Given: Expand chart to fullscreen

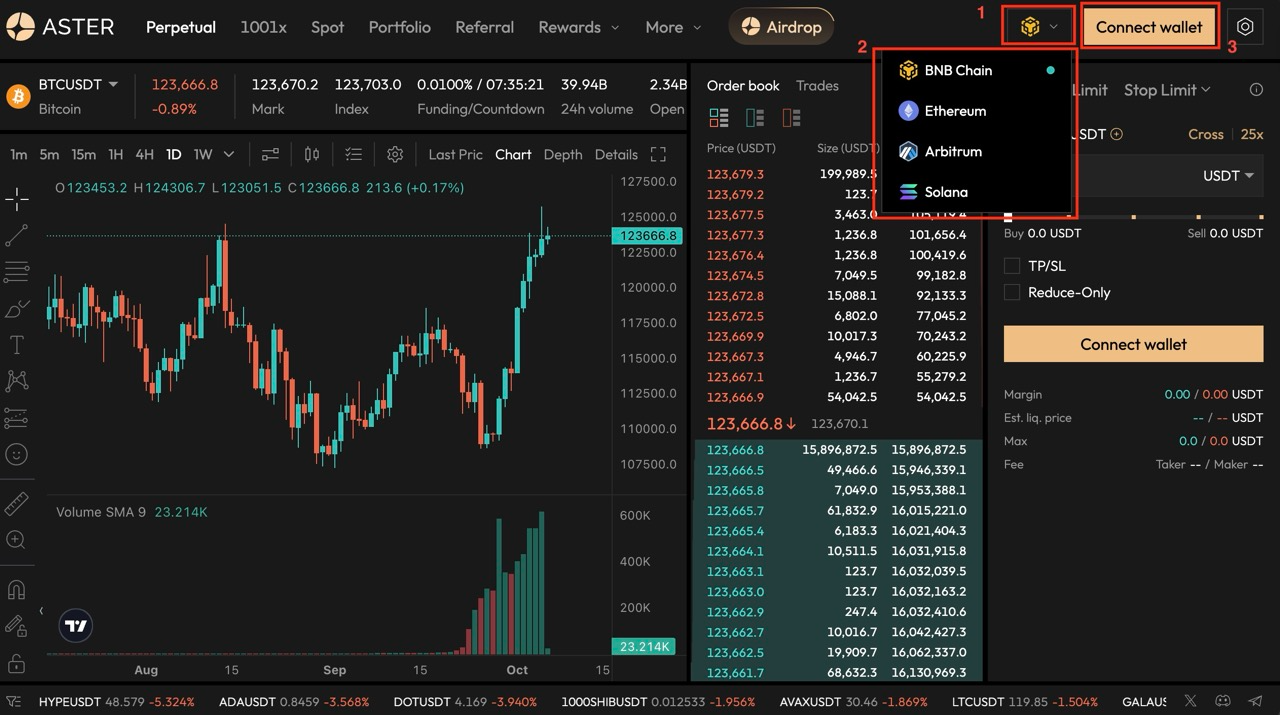Looking at the screenshot, I should (658, 154).
